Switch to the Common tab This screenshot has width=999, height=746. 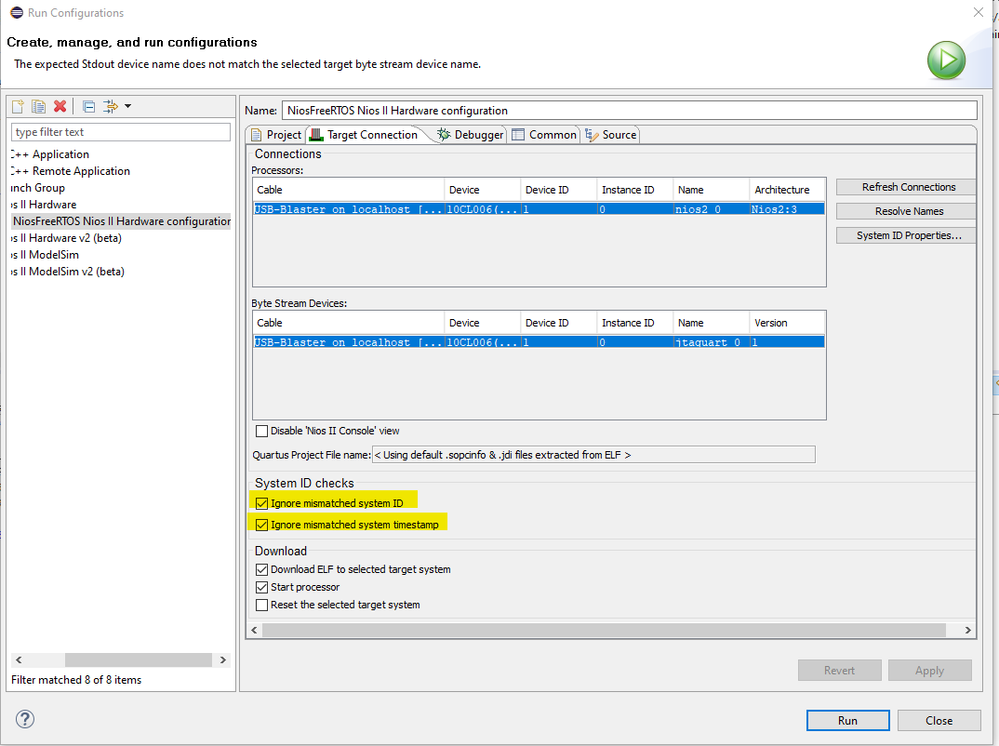click(x=544, y=135)
